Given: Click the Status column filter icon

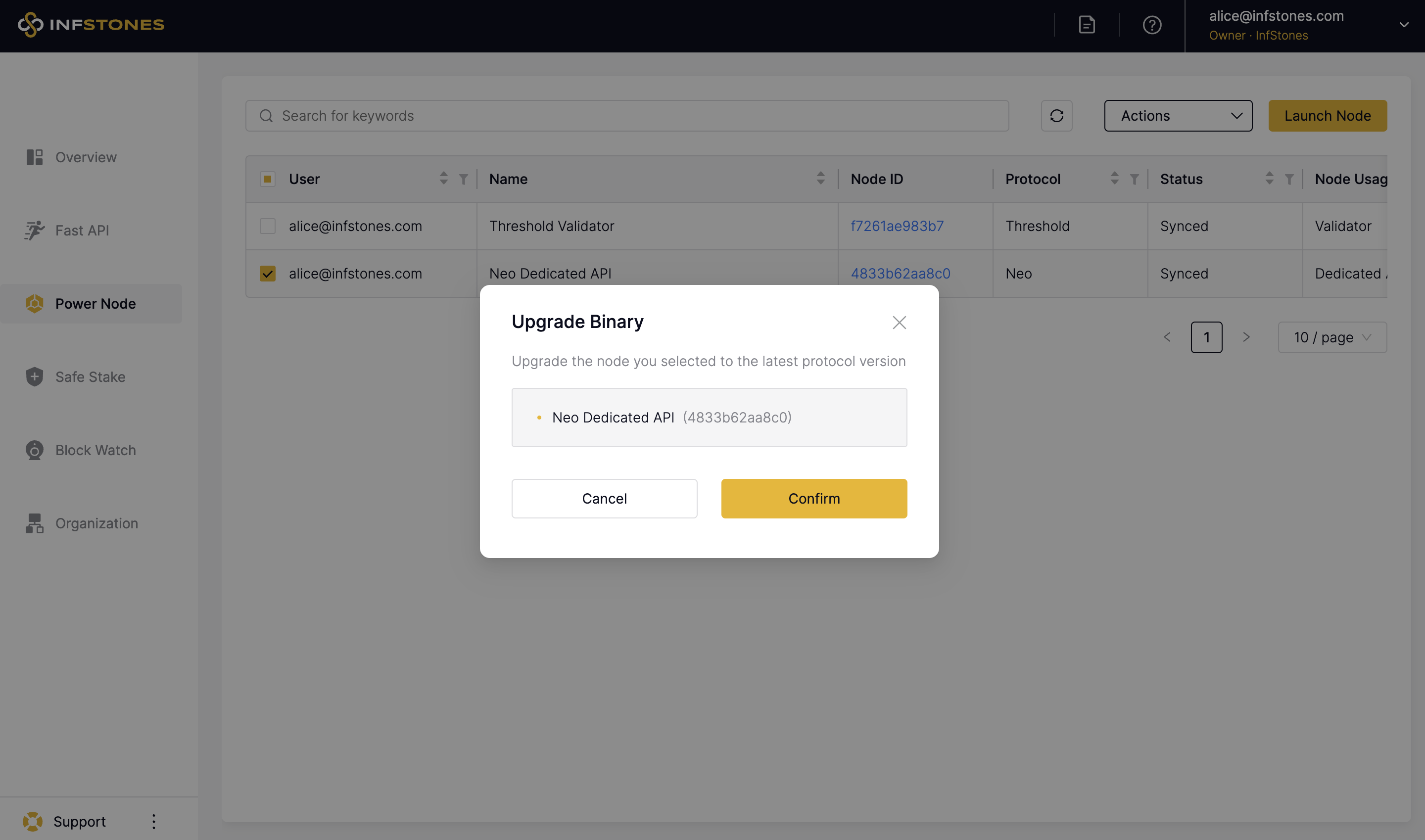Looking at the screenshot, I should (1289, 179).
